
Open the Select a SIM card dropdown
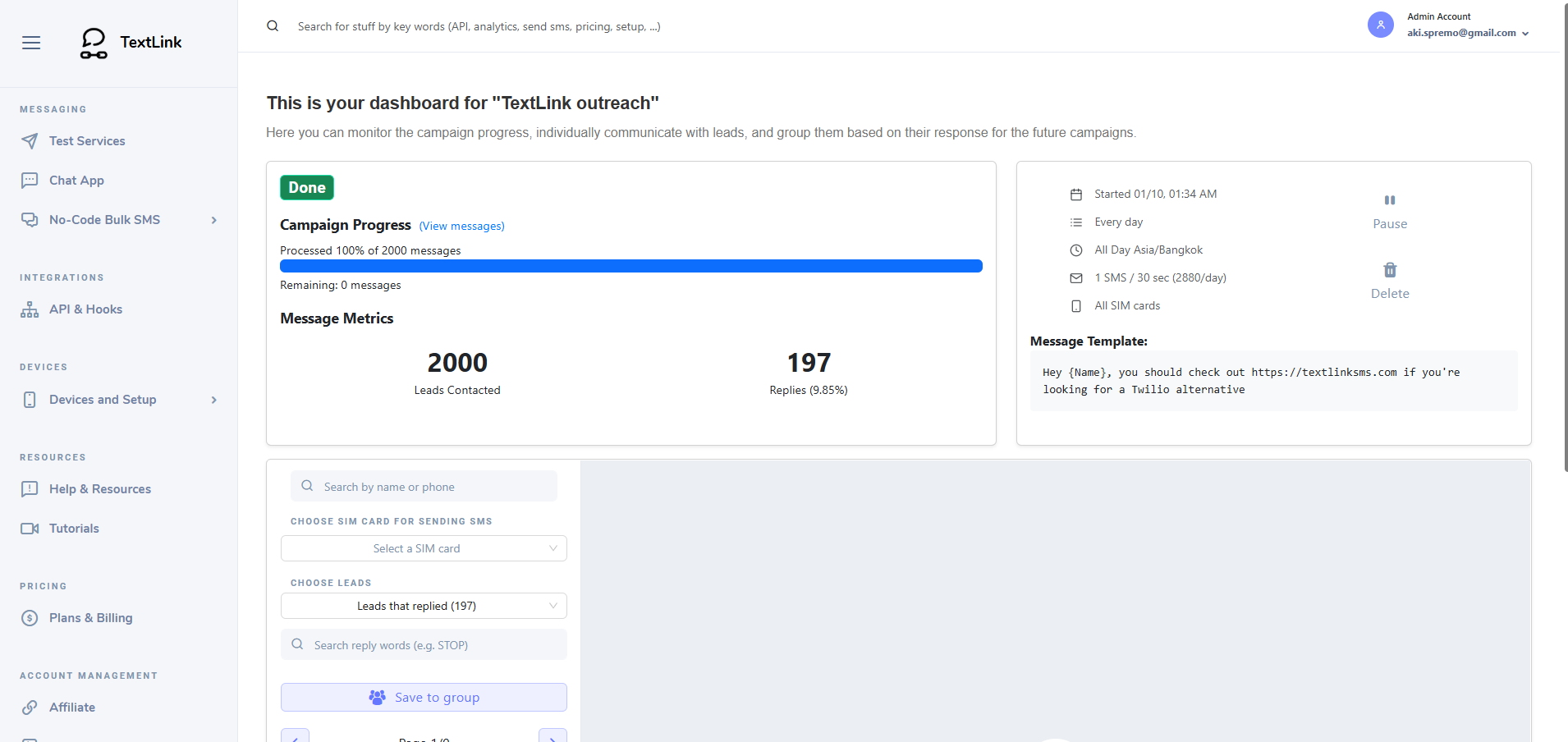click(424, 548)
